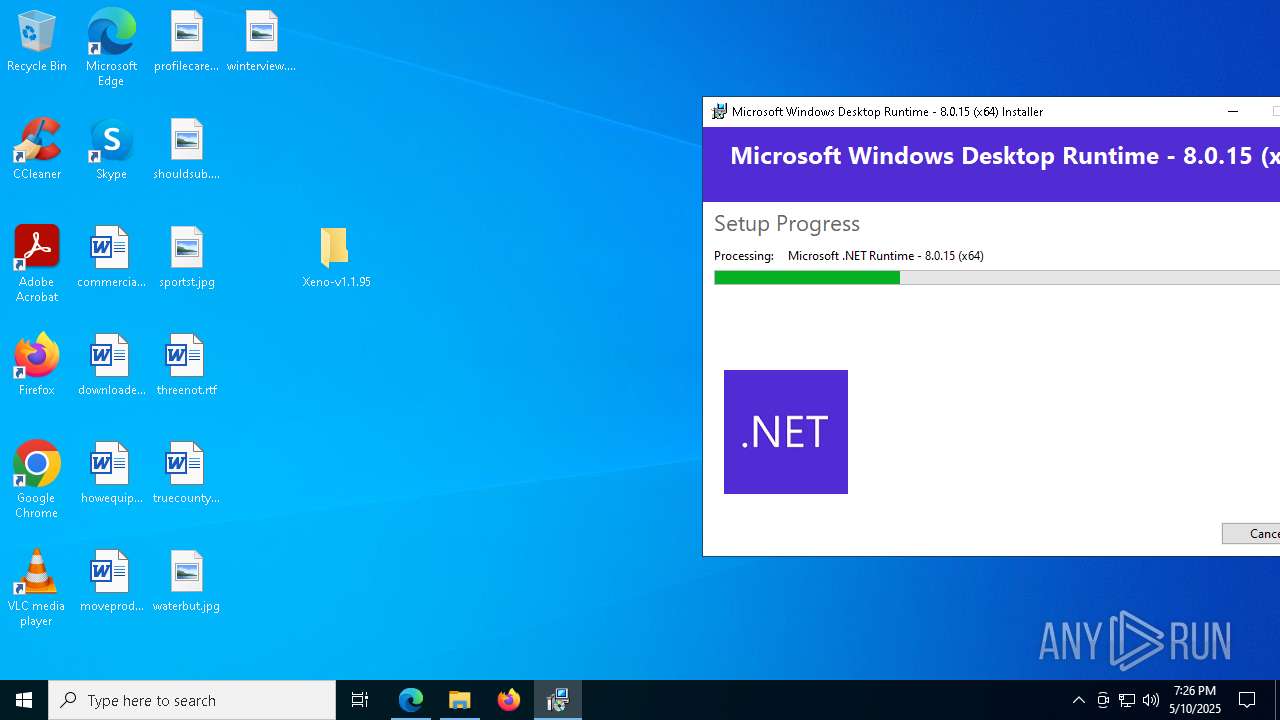Screen dimensions: 1280x720
Task: Click 'Microsoft .NET Runtime - 8.0.15 (x64)' text
Action: coord(886,256)
